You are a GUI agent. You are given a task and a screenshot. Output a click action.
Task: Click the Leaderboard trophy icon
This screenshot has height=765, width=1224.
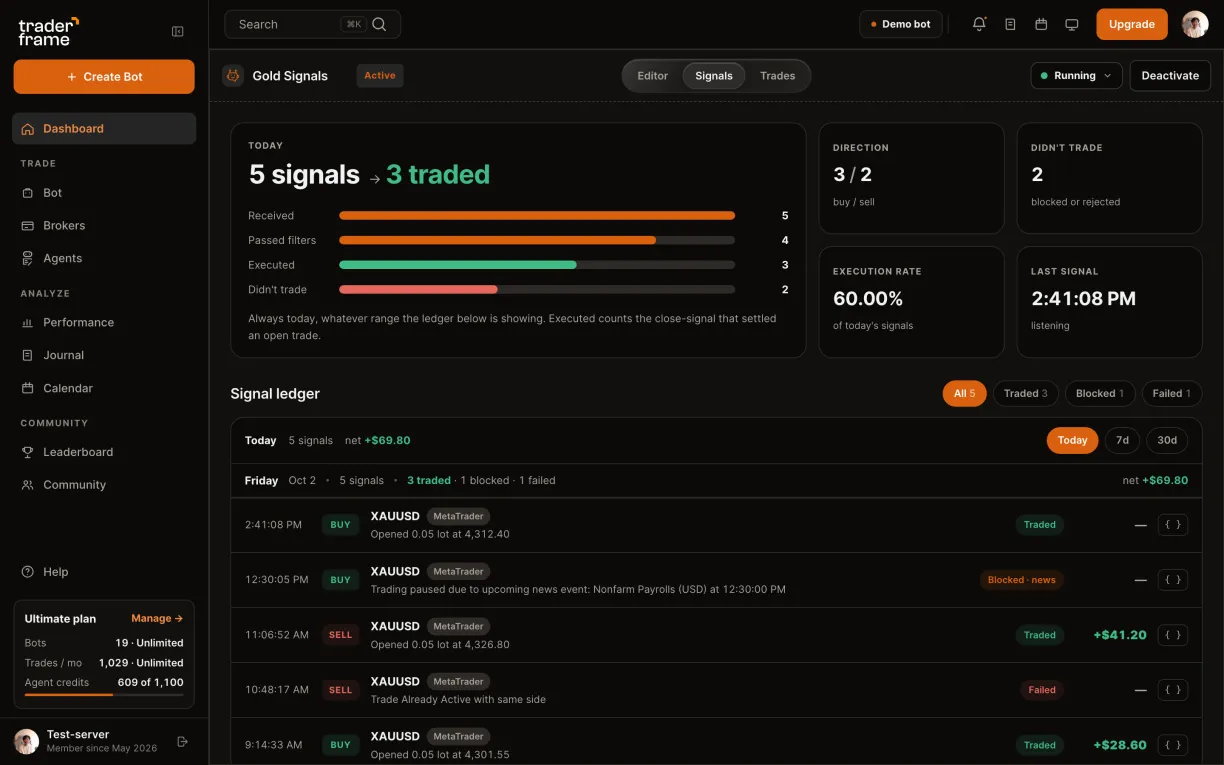point(27,452)
